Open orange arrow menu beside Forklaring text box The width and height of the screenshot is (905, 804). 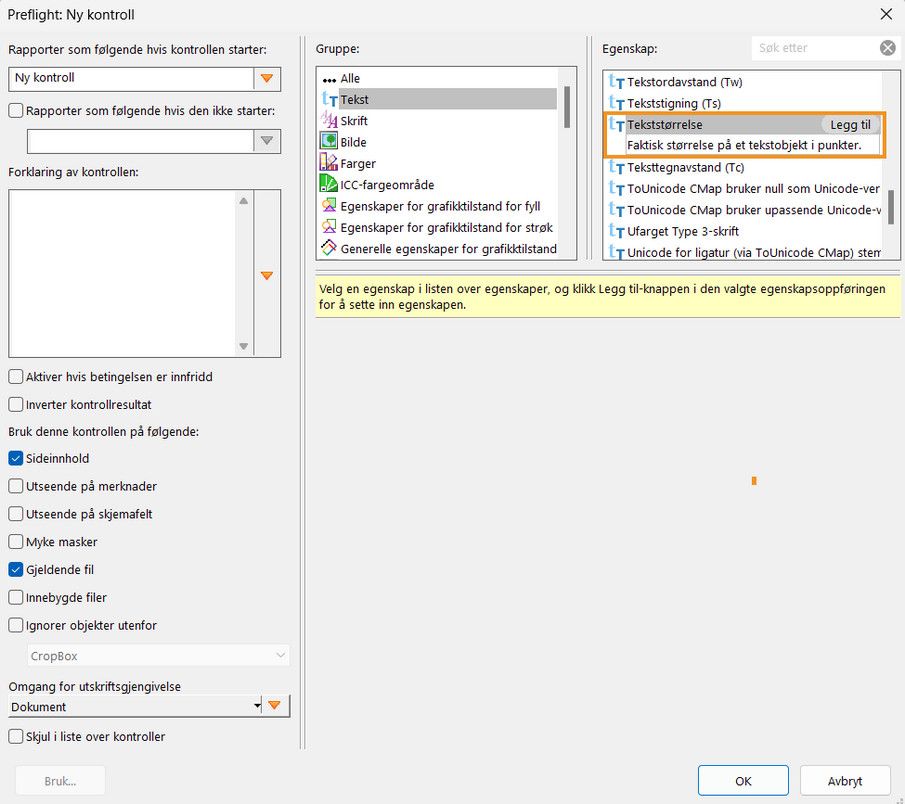coord(267,275)
